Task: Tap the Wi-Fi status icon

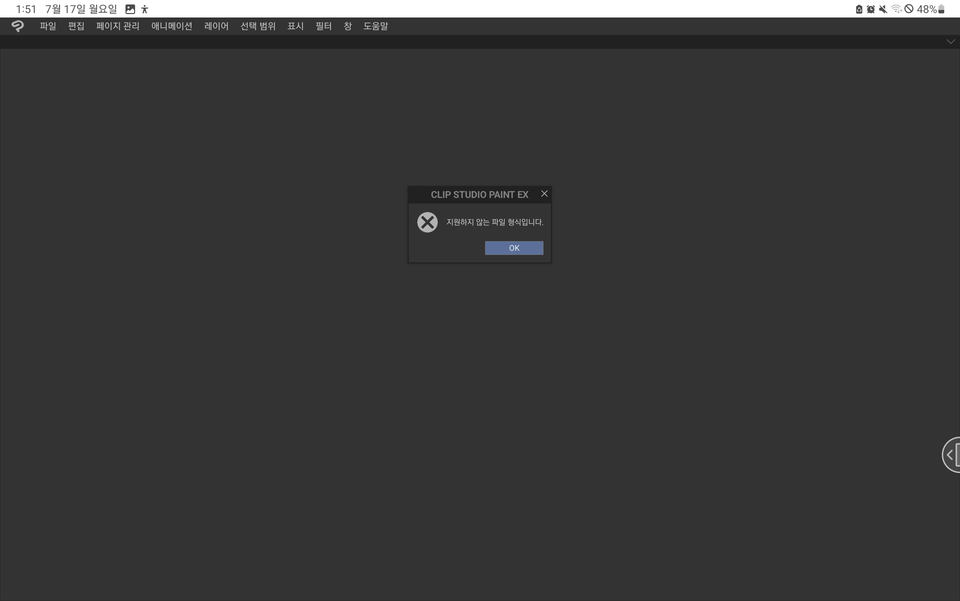Action: coord(895,9)
